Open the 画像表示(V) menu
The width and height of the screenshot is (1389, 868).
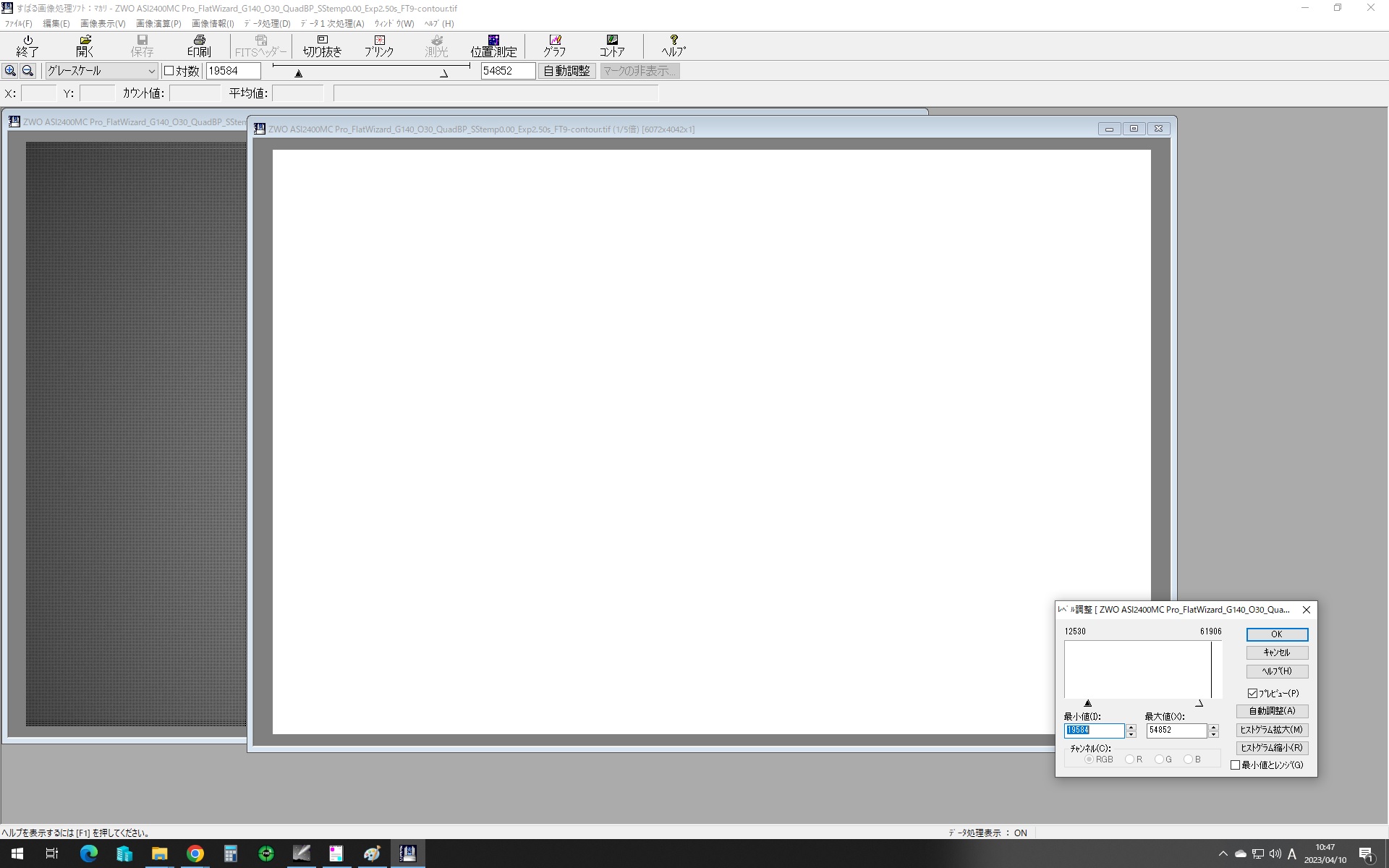103,24
